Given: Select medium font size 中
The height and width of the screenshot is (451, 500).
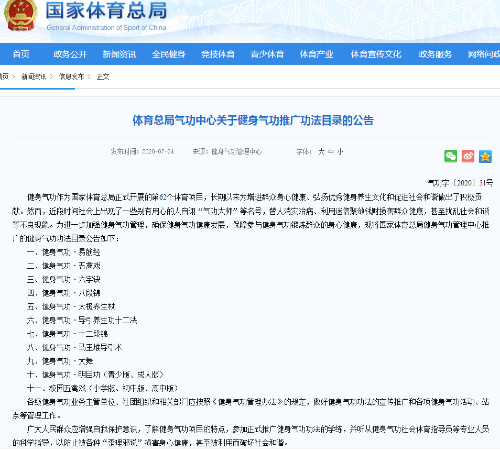Looking at the screenshot, I should pyautogui.click(x=331, y=152).
